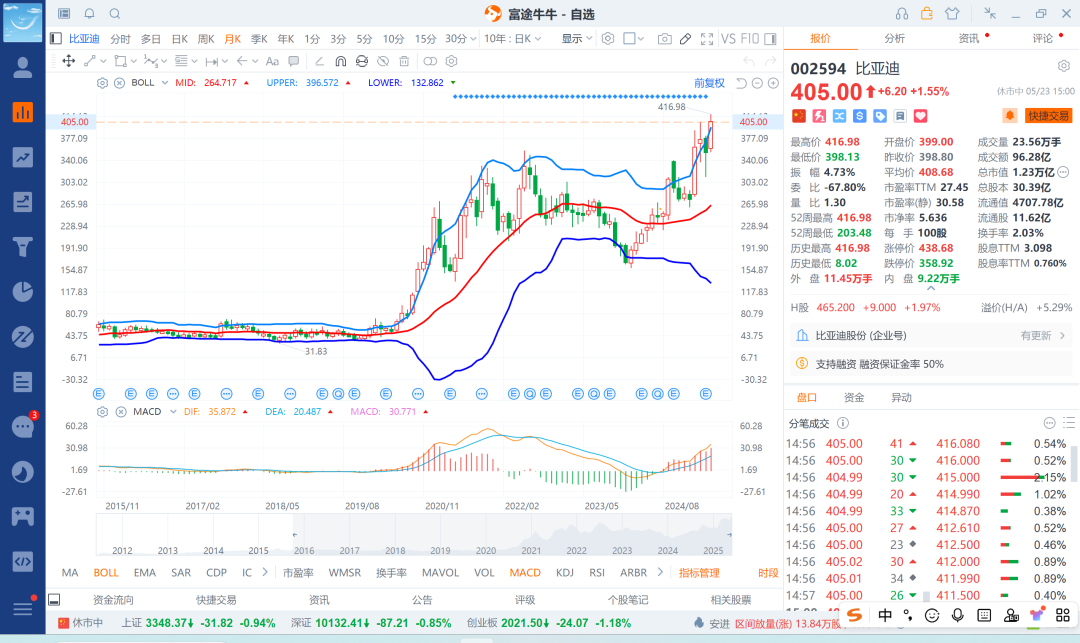Screen dimensions: 1080x643
Task: Open the pie chart sidebar icon
Action: coord(23,291)
